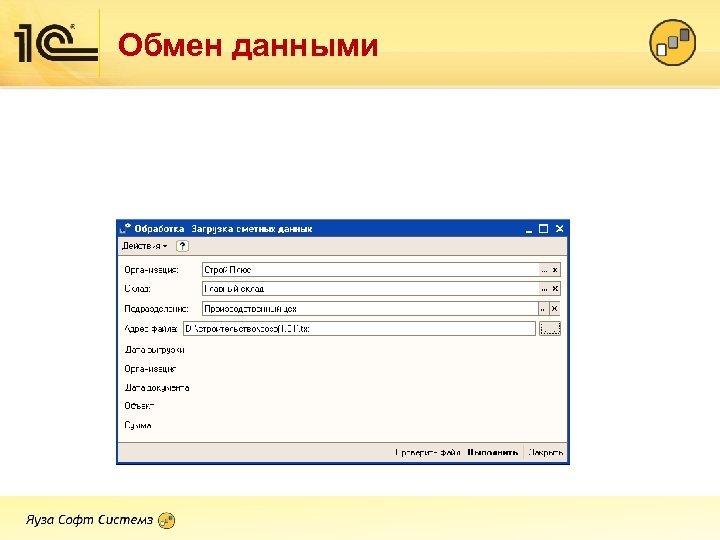Image resolution: width=720 pixels, height=540 pixels.
Task: Click into the Склад input field
Action: tap(370, 289)
